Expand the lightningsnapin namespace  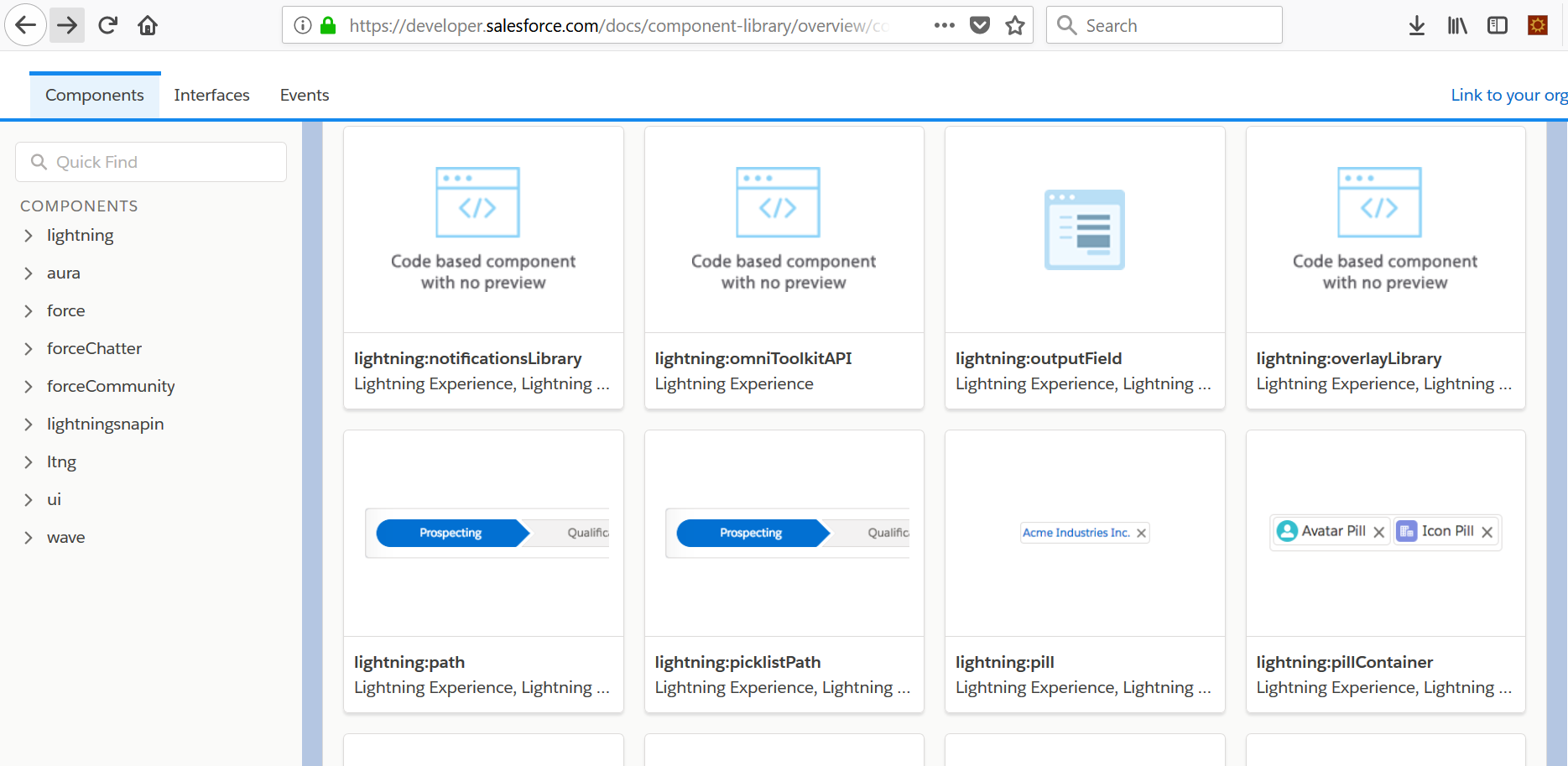pyautogui.click(x=29, y=425)
